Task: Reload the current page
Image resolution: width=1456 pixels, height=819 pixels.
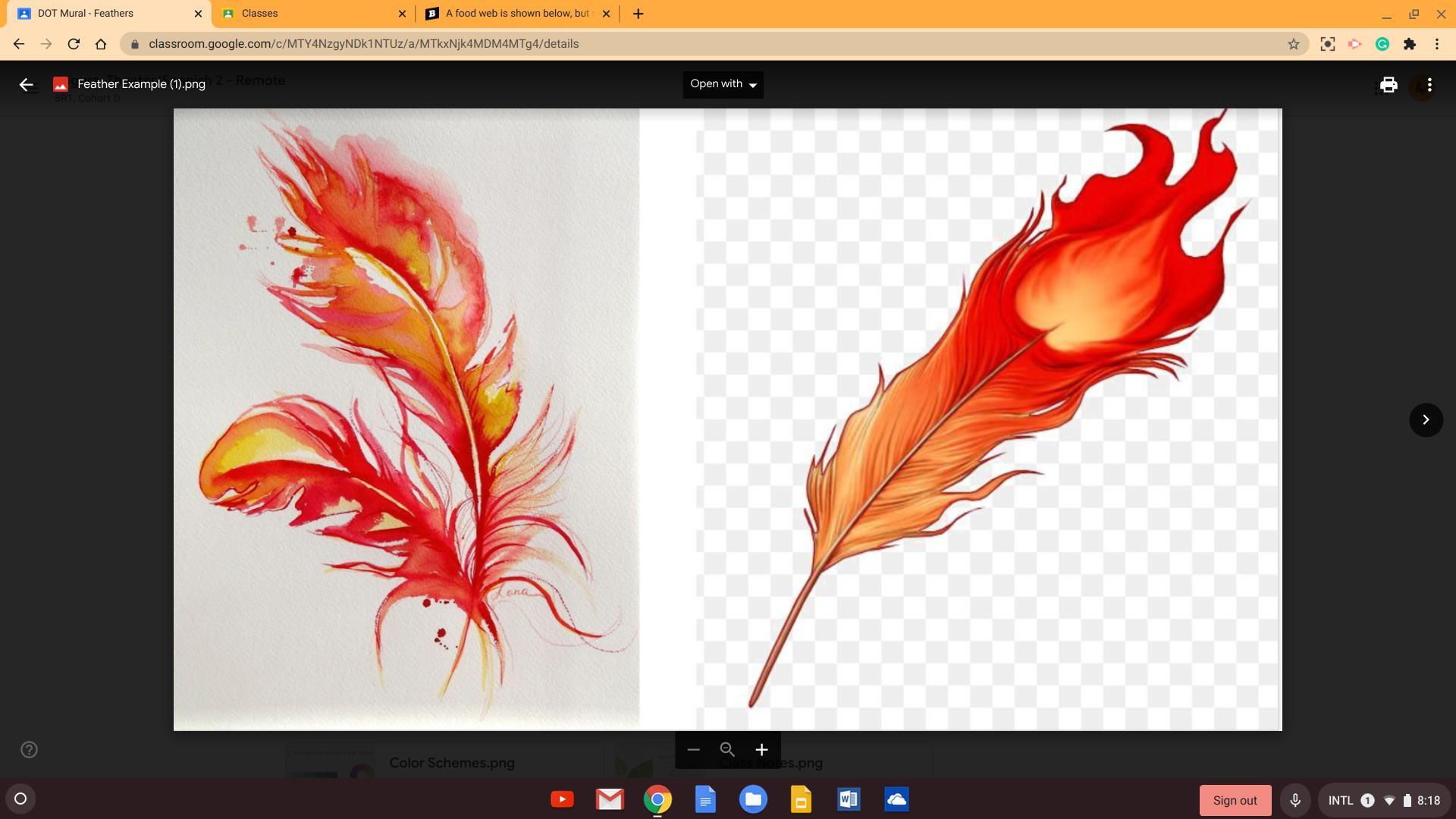Action: click(x=74, y=44)
